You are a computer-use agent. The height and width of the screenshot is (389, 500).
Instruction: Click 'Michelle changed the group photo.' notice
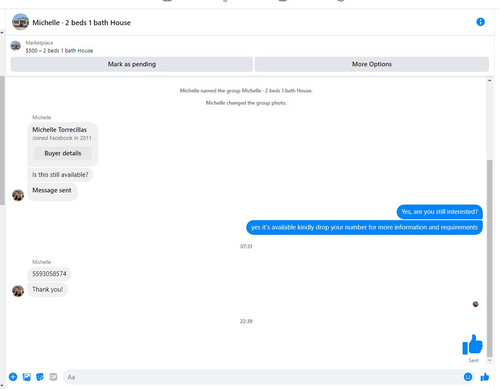[246, 103]
